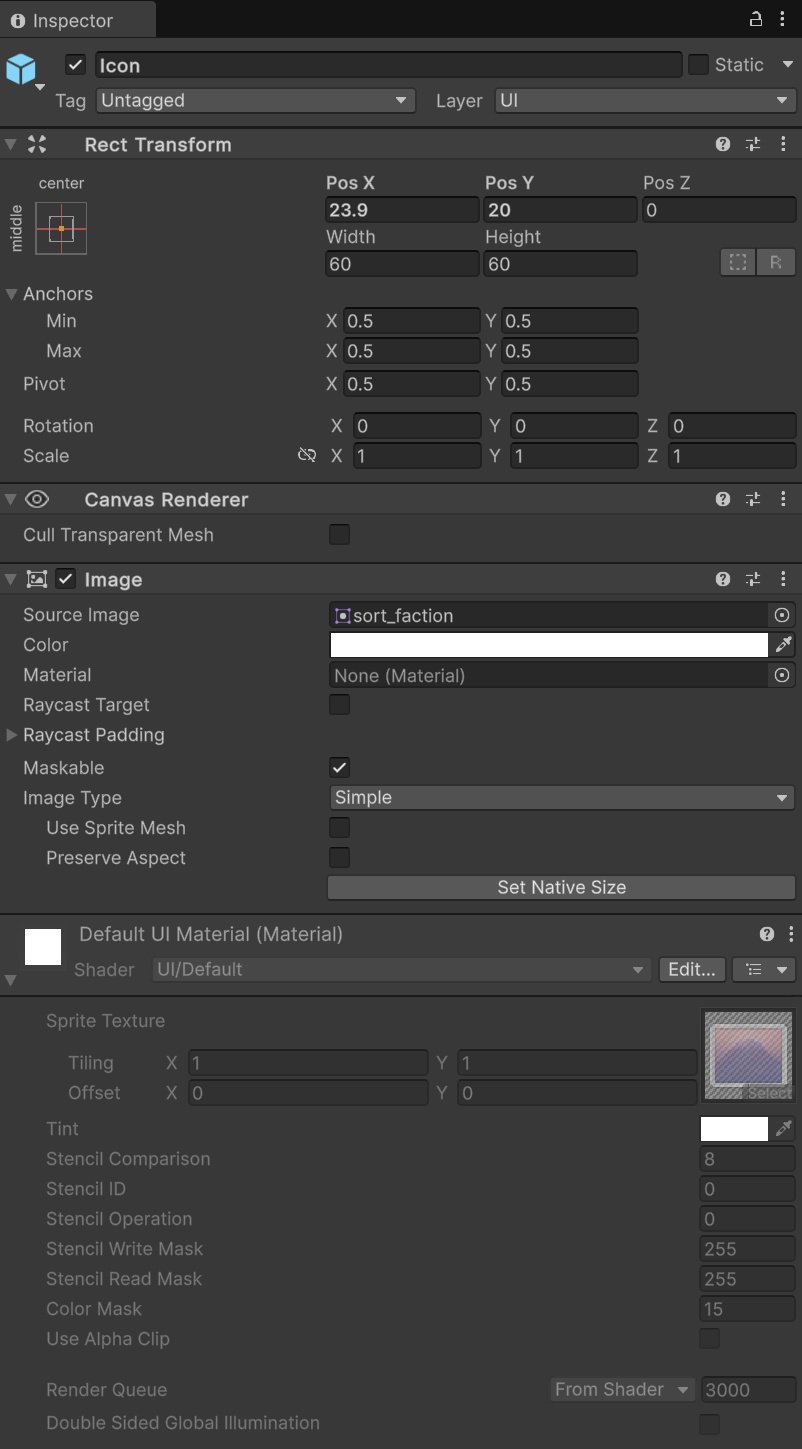Viewport: 802px width, 1449px height.
Task: Open the Source Image object picker
Action: click(x=781, y=615)
